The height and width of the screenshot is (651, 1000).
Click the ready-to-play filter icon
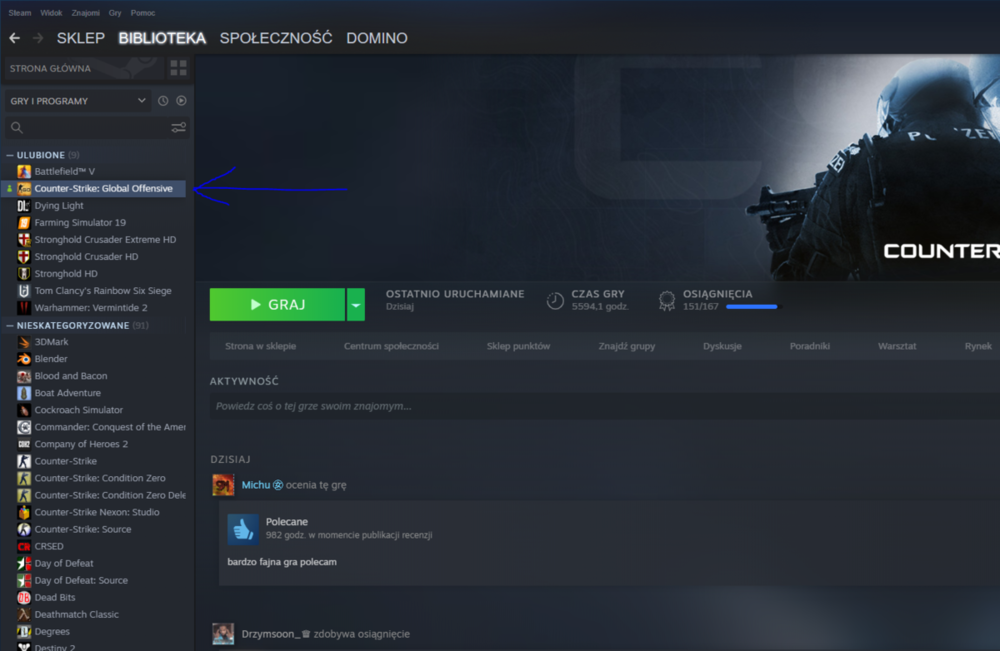click(x=181, y=101)
